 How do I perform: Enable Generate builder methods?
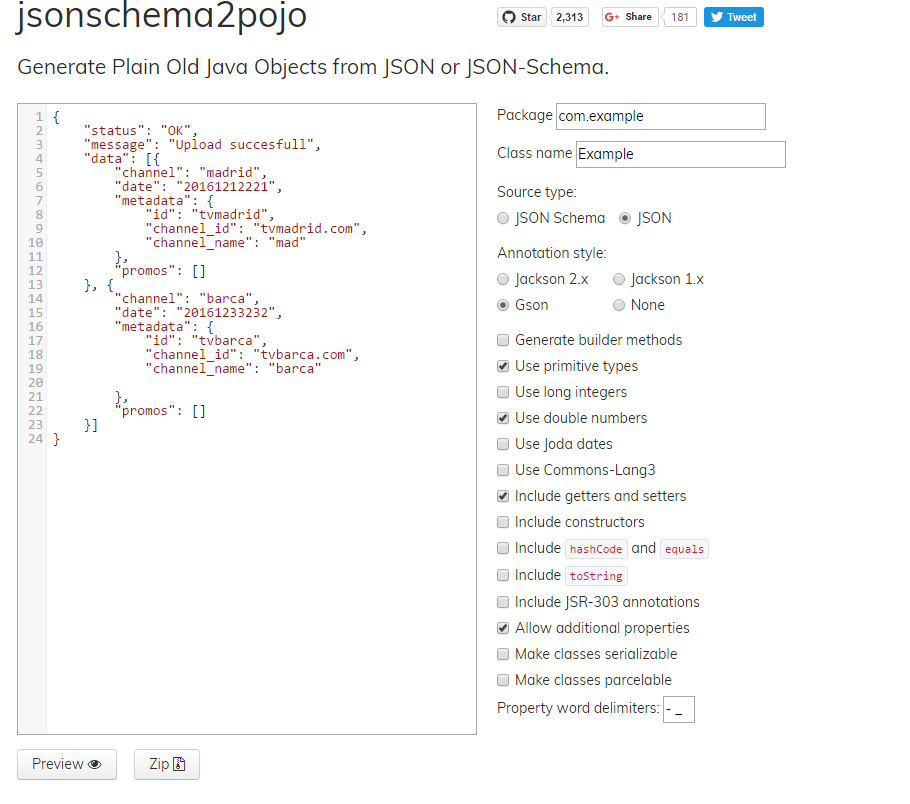(504, 340)
